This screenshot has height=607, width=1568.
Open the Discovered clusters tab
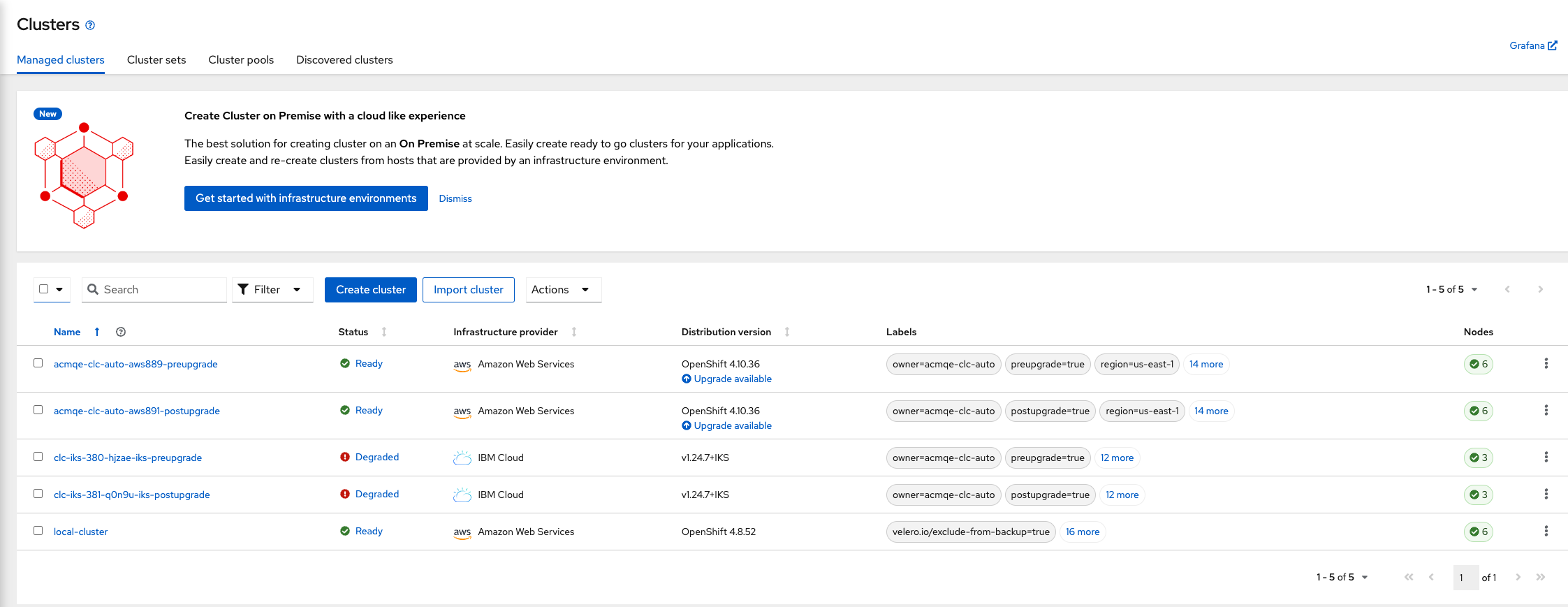tap(344, 60)
